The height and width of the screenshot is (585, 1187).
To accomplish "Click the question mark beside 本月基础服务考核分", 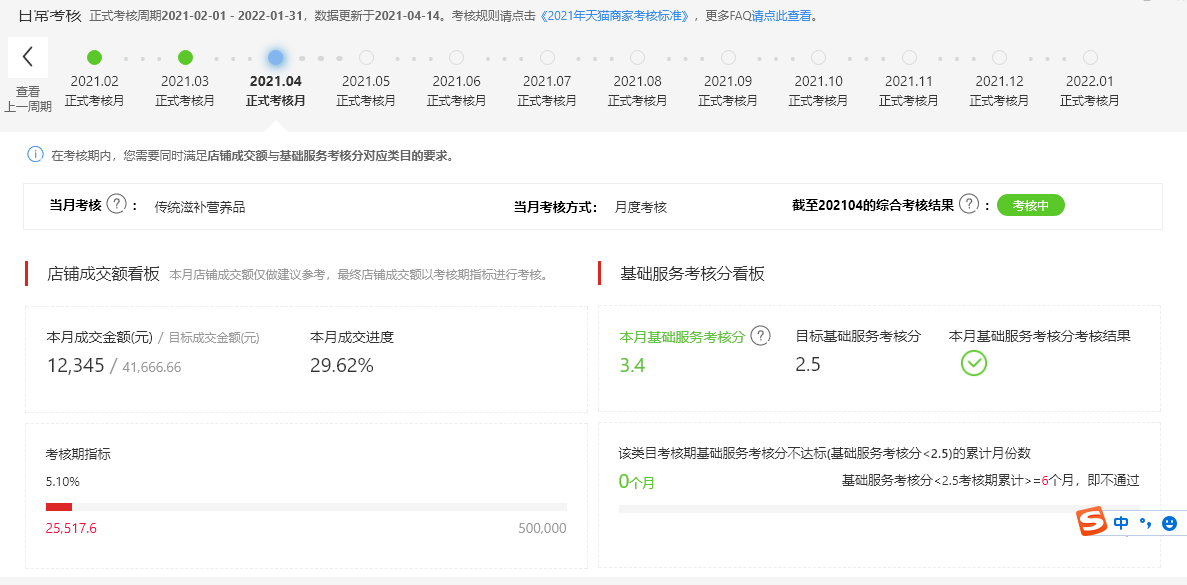I will pyautogui.click(x=760, y=336).
